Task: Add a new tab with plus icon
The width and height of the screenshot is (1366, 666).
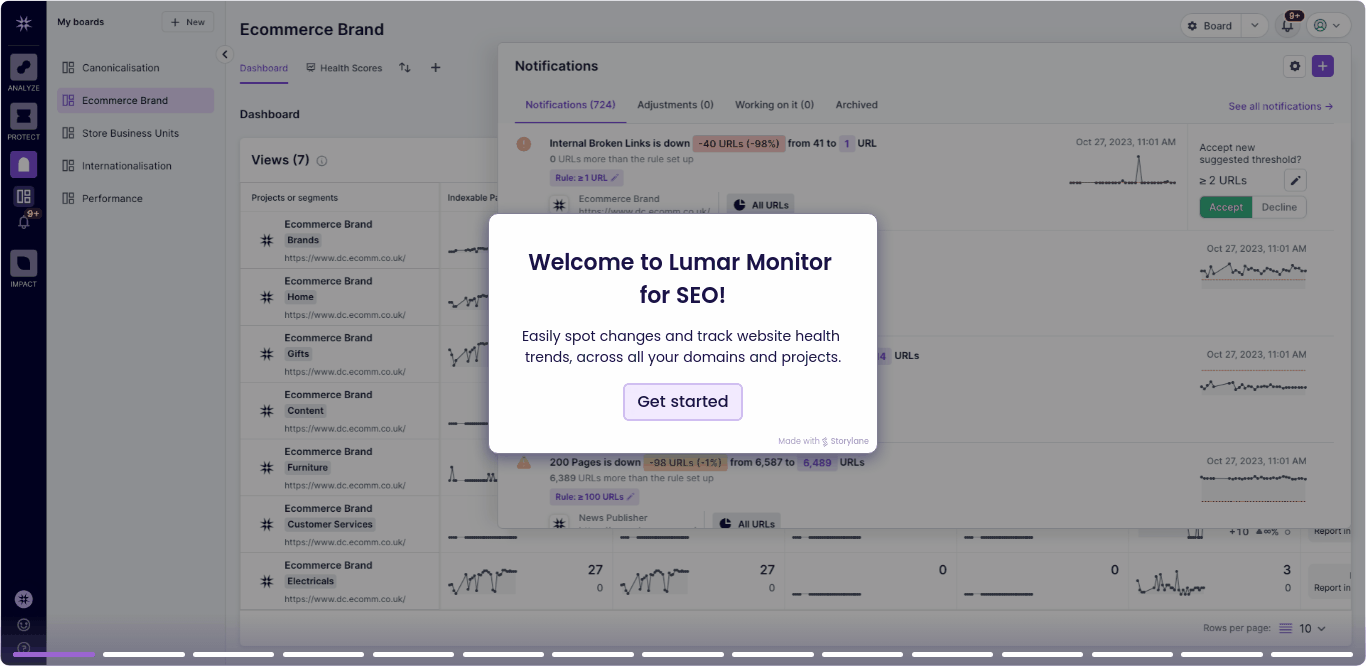Action: (435, 68)
